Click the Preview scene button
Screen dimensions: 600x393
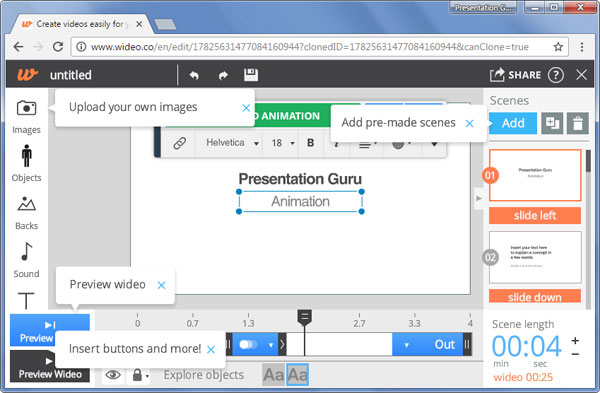[50, 330]
